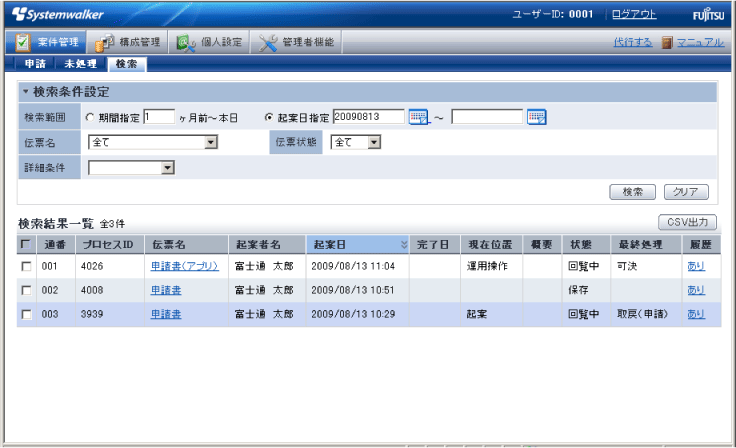The height and width of the screenshot is (448, 736).
Task: Open the end date calendar picker icon
Action: [x=537, y=117]
